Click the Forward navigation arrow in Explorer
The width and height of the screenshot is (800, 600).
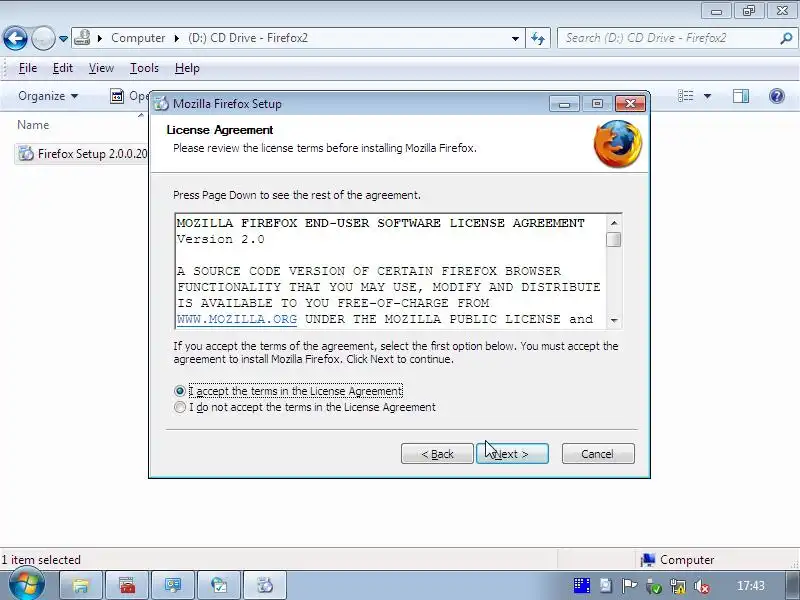pos(43,38)
